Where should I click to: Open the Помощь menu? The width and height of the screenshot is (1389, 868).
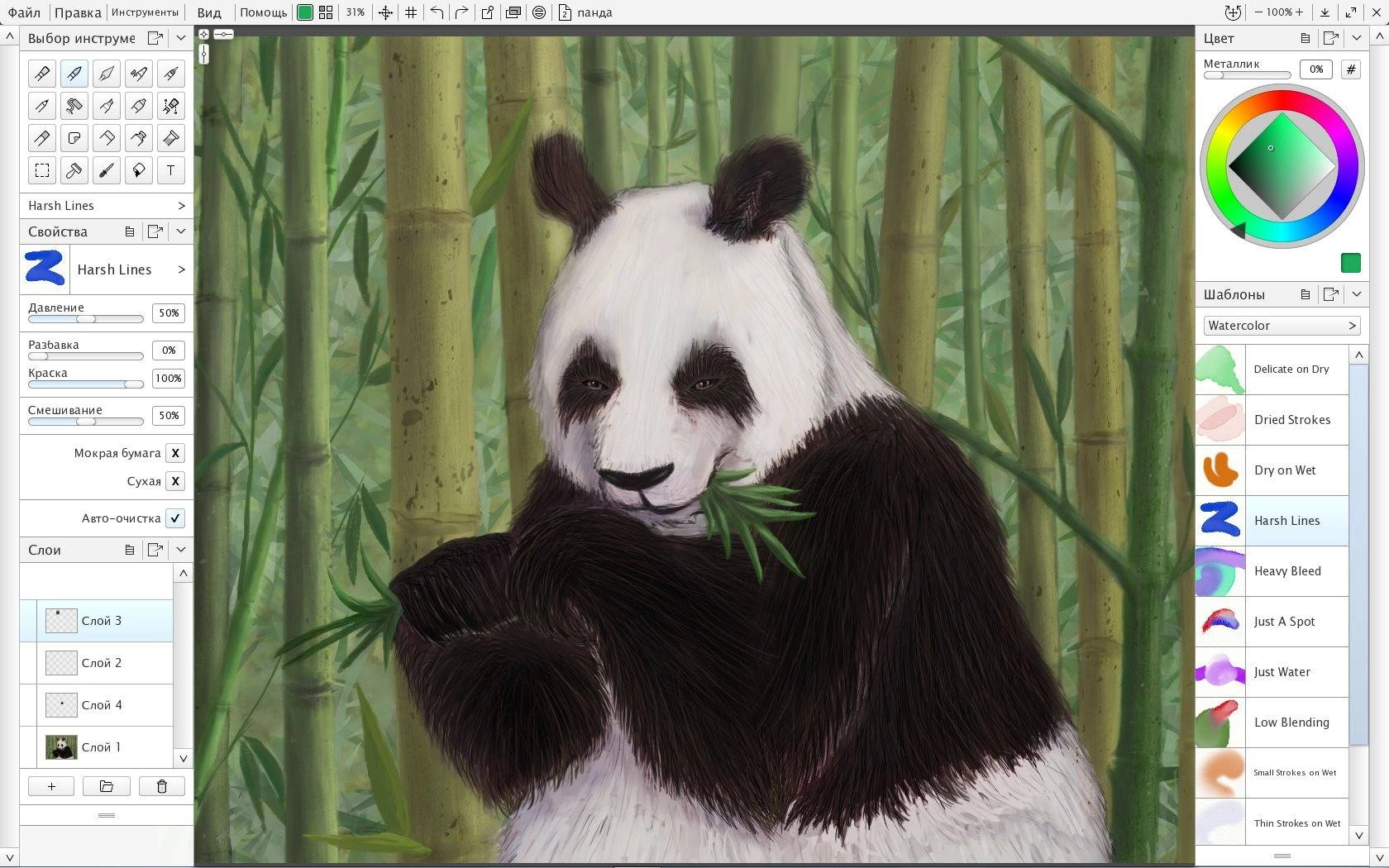click(x=264, y=12)
